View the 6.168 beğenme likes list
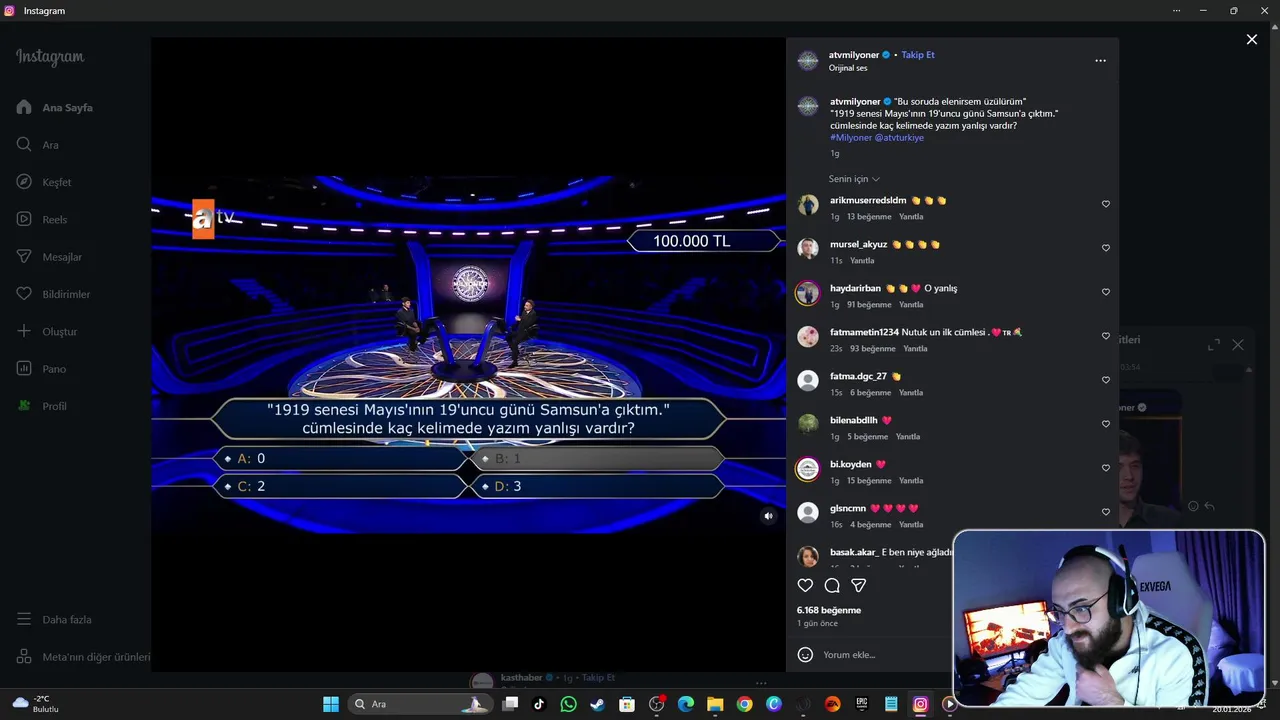Screen dimensions: 1280x720 (x=829, y=610)
